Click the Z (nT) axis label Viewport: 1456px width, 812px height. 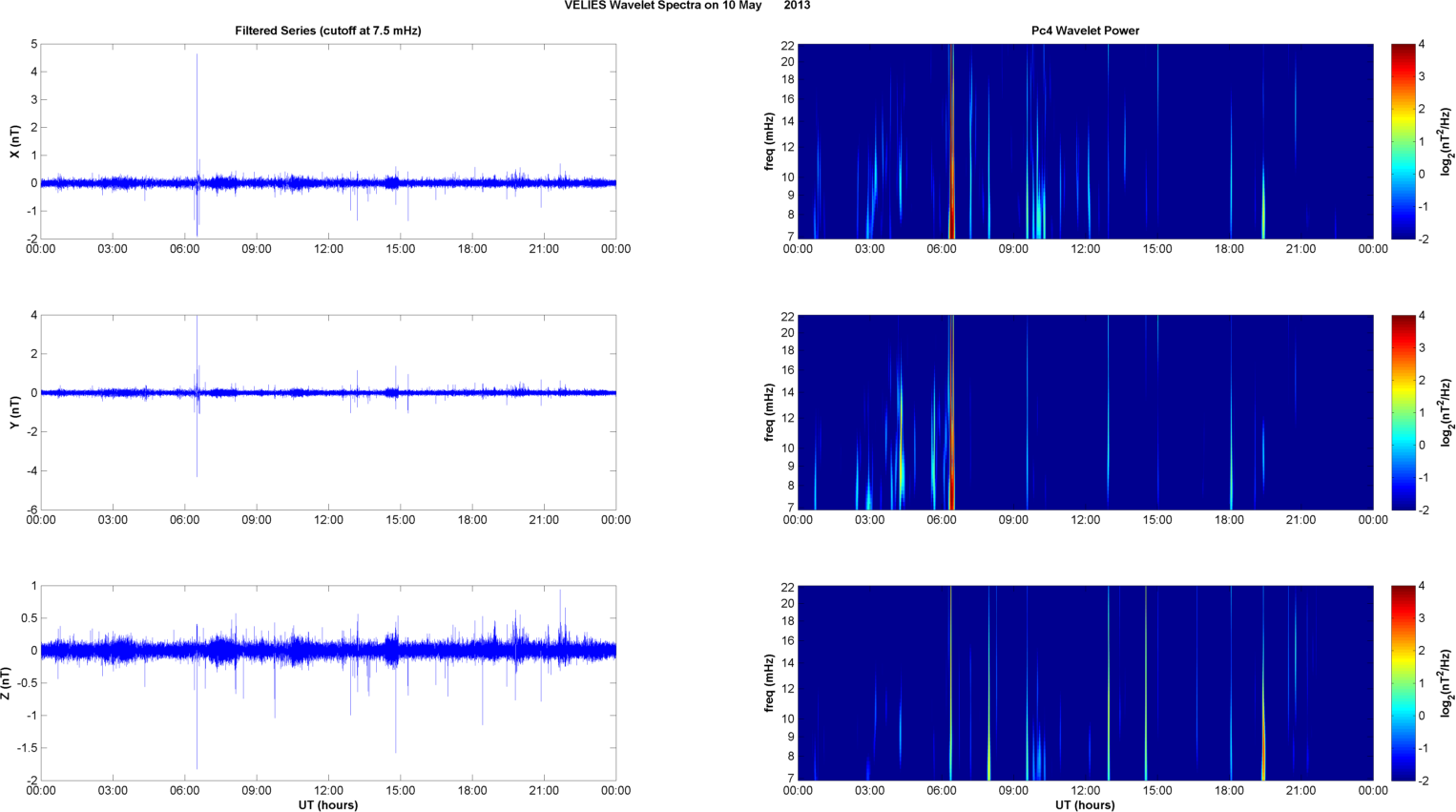[x=6, y=683]
